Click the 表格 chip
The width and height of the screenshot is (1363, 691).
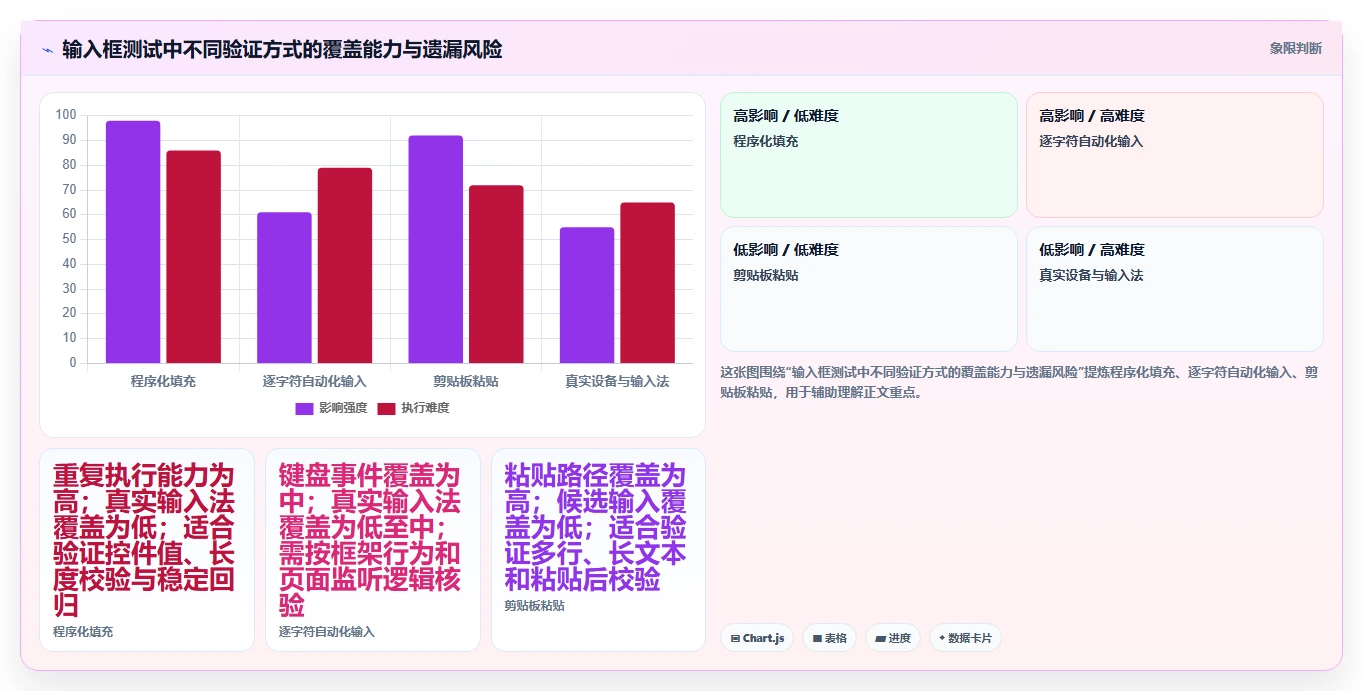pos(829,638)
